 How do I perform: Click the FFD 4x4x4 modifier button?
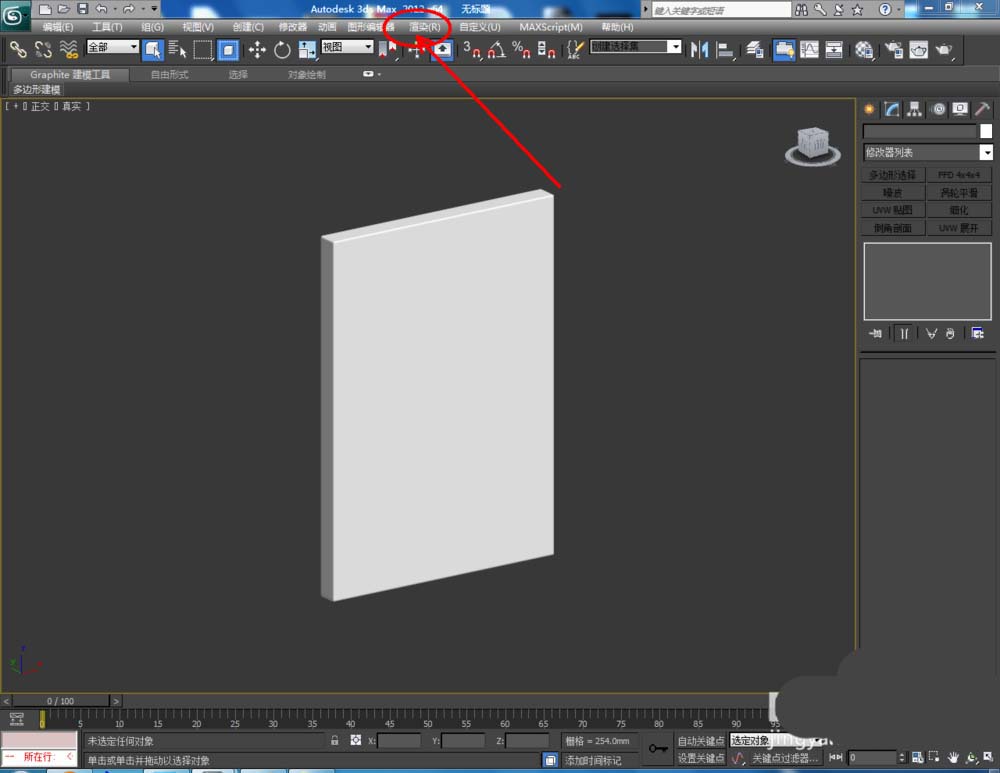[x=959, y=174]
